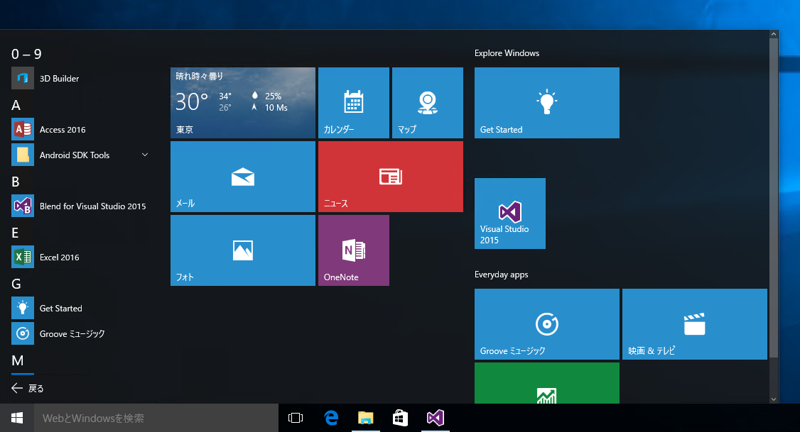The image size is (800, 432).
Task: Click the Start menu scrollbar up arrow
Action: (773, 34)
